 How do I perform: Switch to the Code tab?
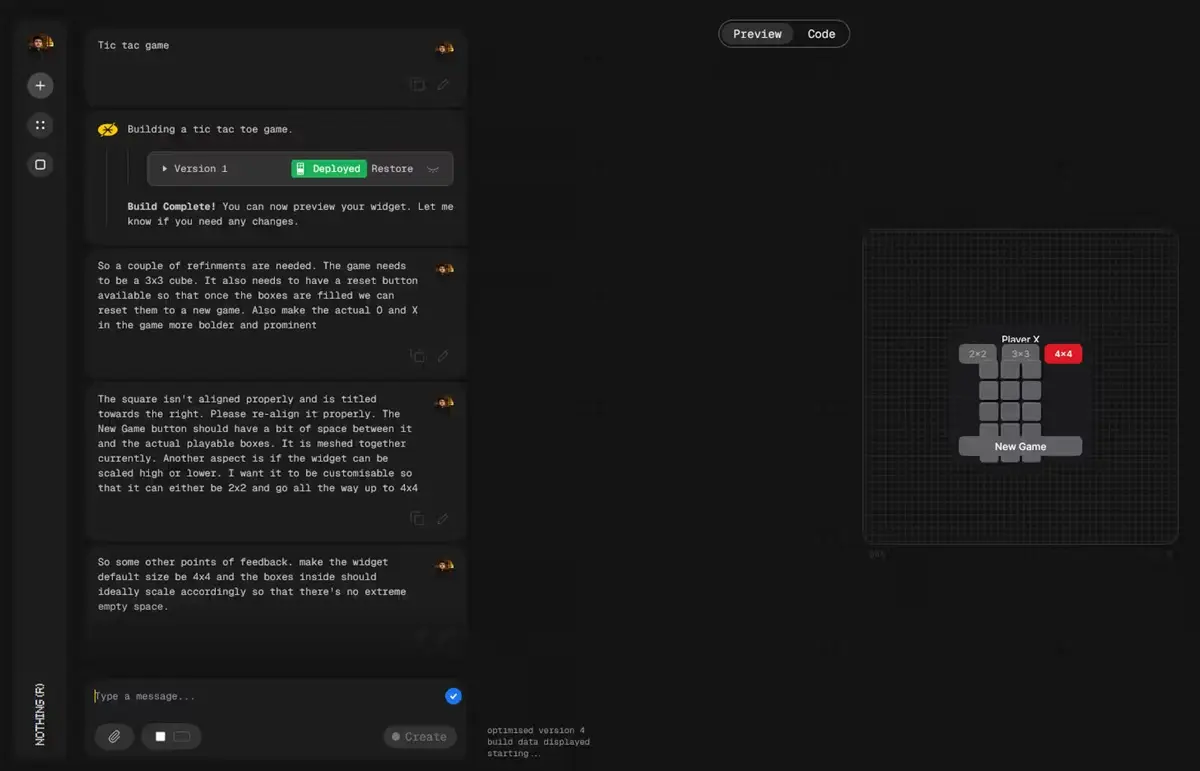821,33
